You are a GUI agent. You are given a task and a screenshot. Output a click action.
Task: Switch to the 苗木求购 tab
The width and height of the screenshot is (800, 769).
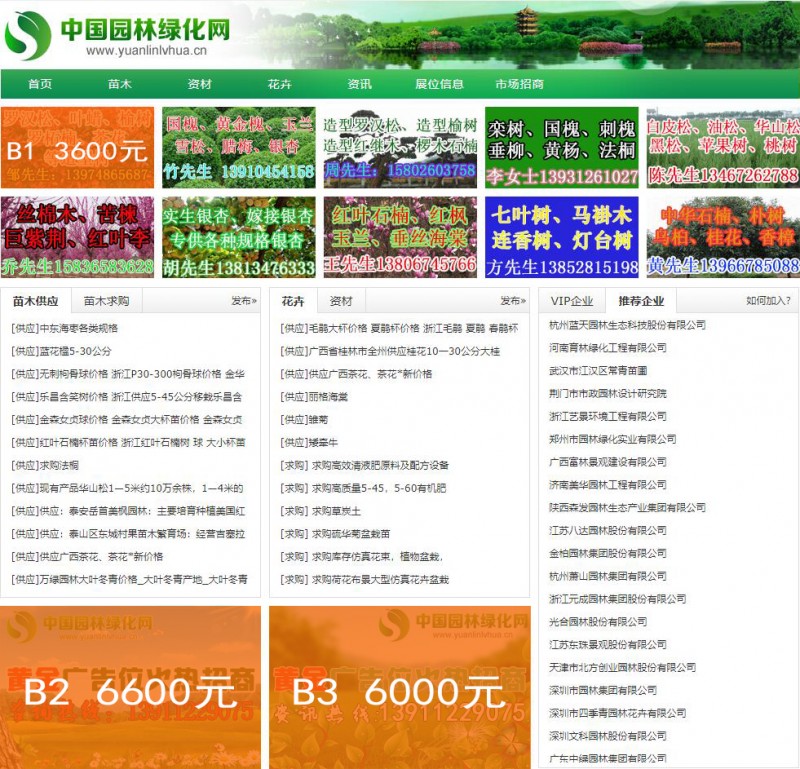(x=106, y=300)
